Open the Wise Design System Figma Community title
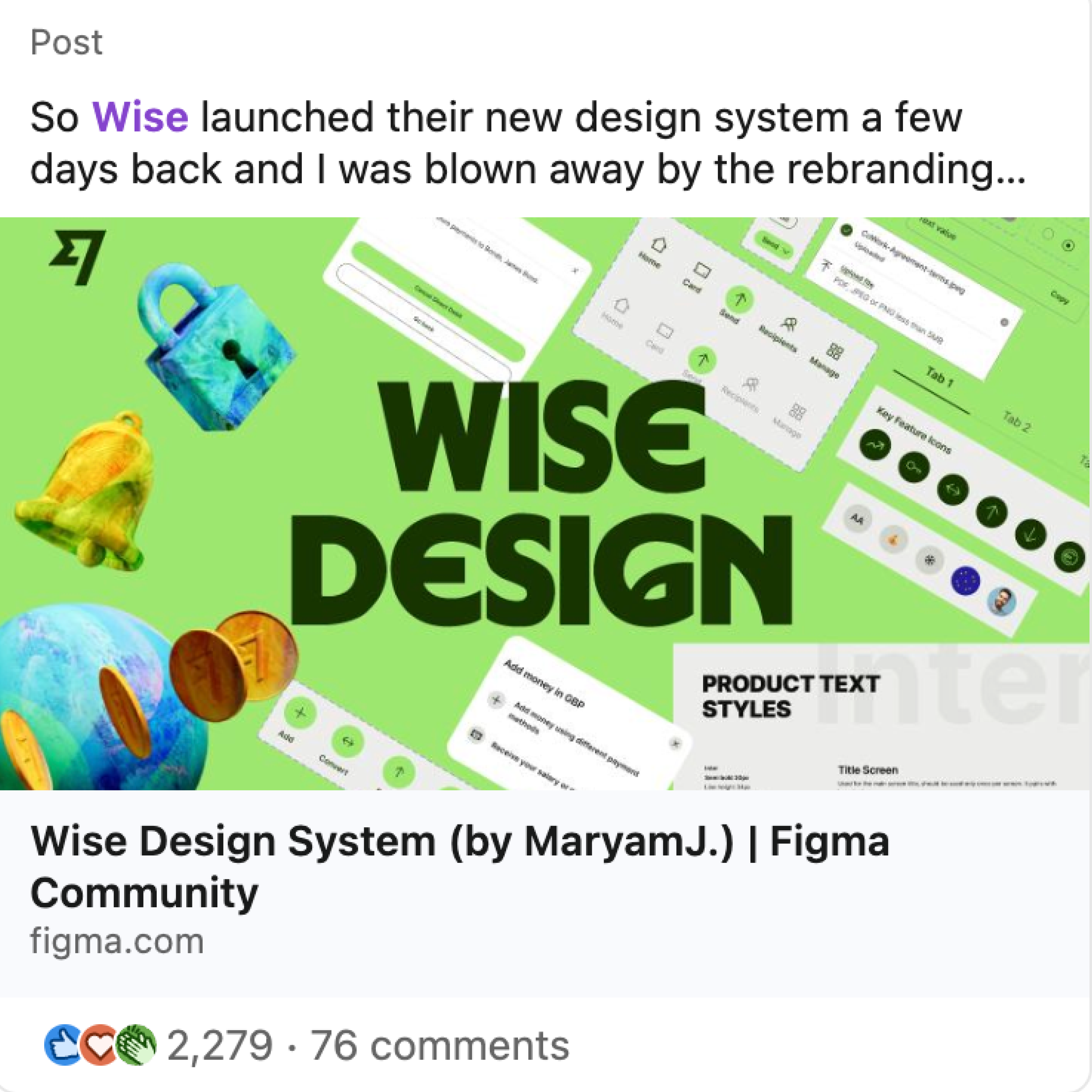The image size is (1092, 1092). click(x=461, y=866)
